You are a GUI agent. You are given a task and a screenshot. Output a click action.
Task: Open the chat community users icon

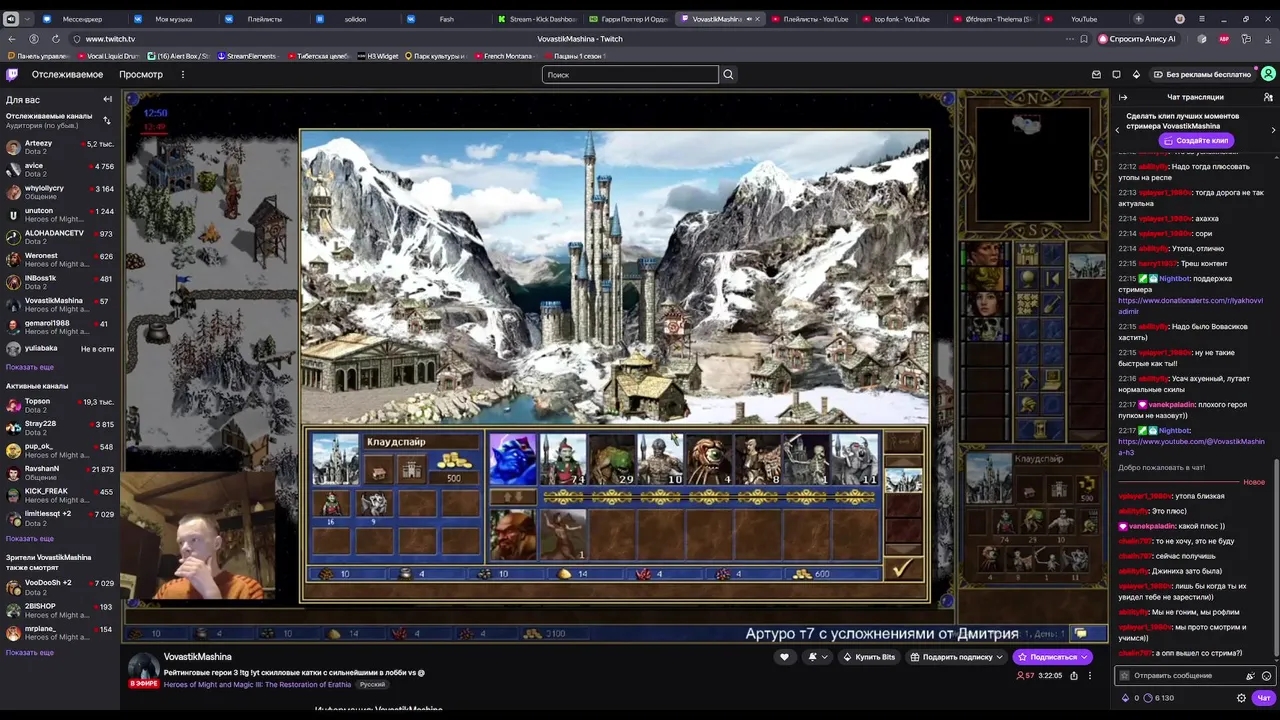pyautogui.click(x=1268, y=97)
